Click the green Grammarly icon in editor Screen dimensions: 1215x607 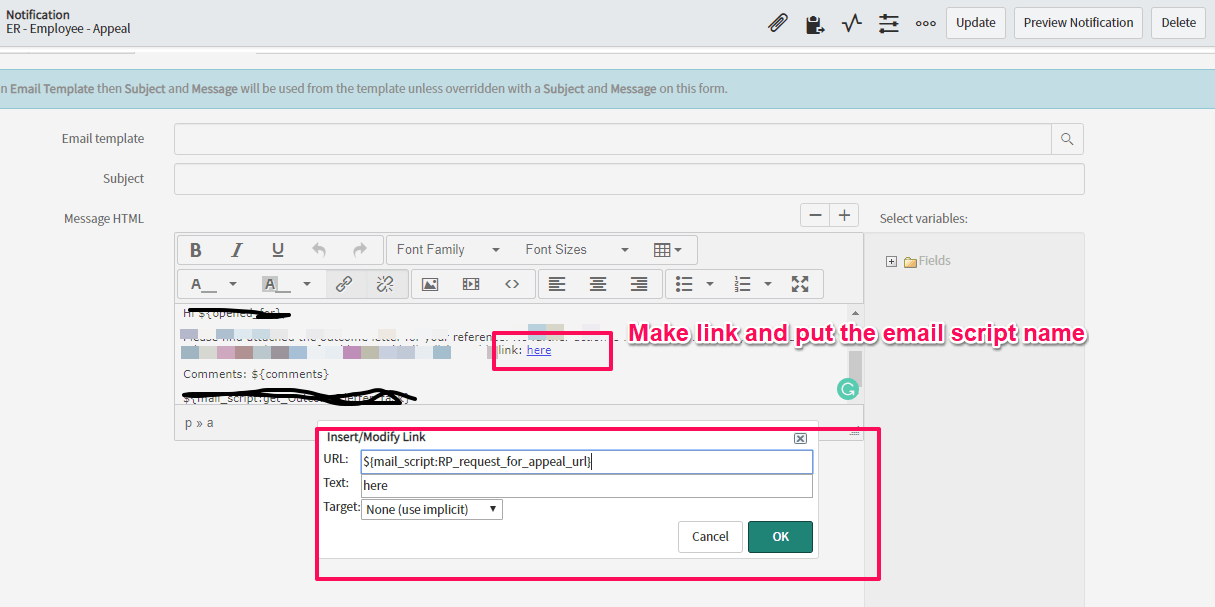(x=848, y=389)
